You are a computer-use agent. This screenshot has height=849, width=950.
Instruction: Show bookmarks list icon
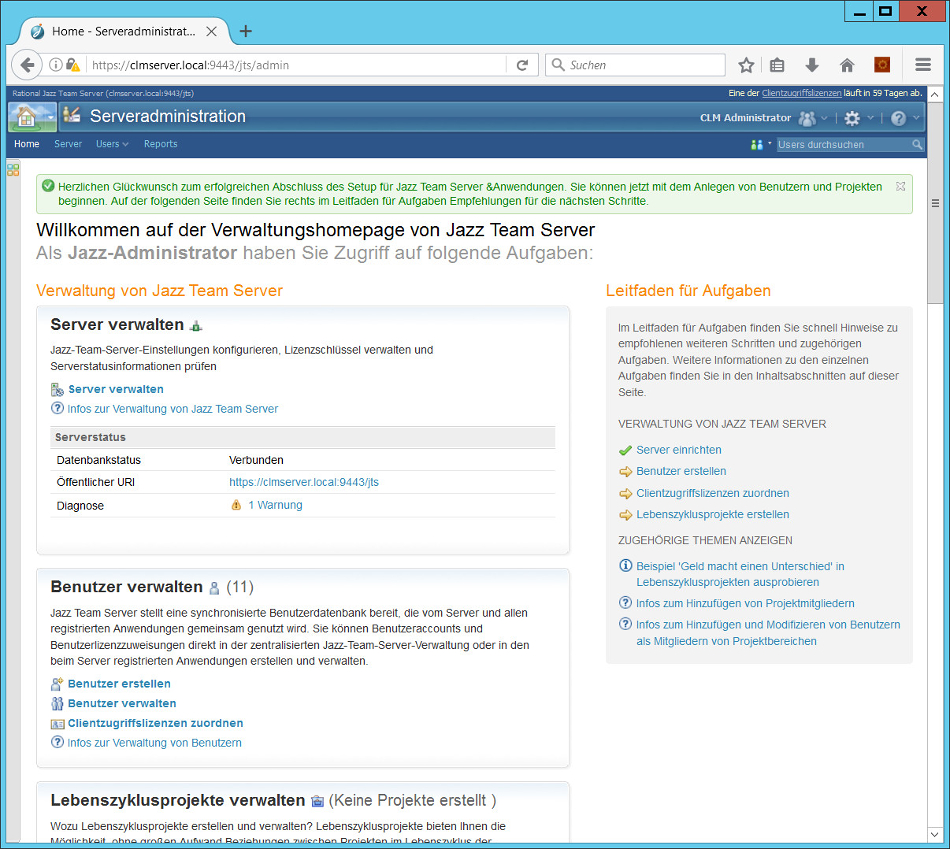coord(777,65)
